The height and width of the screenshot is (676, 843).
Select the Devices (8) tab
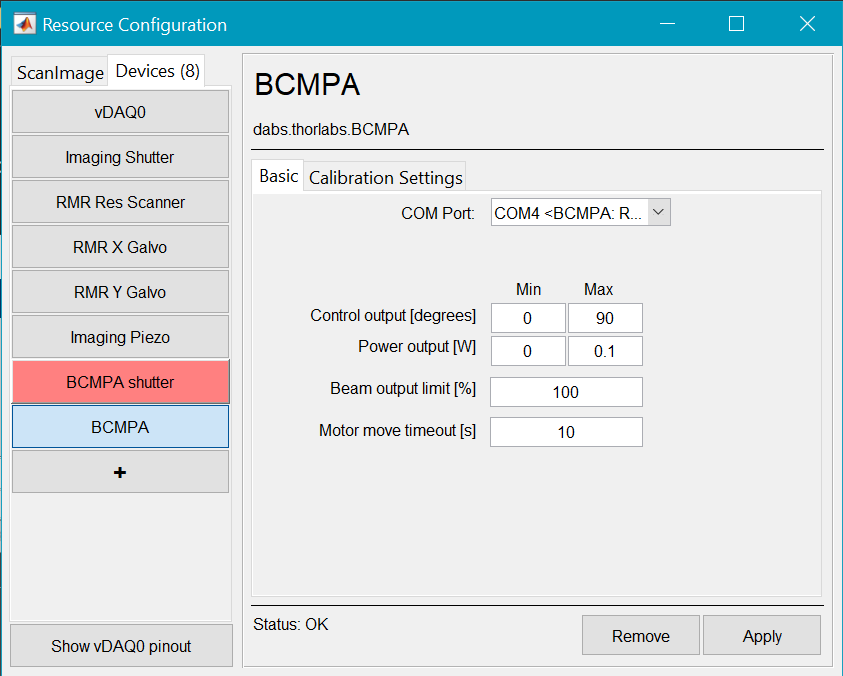tap(157, 71)
